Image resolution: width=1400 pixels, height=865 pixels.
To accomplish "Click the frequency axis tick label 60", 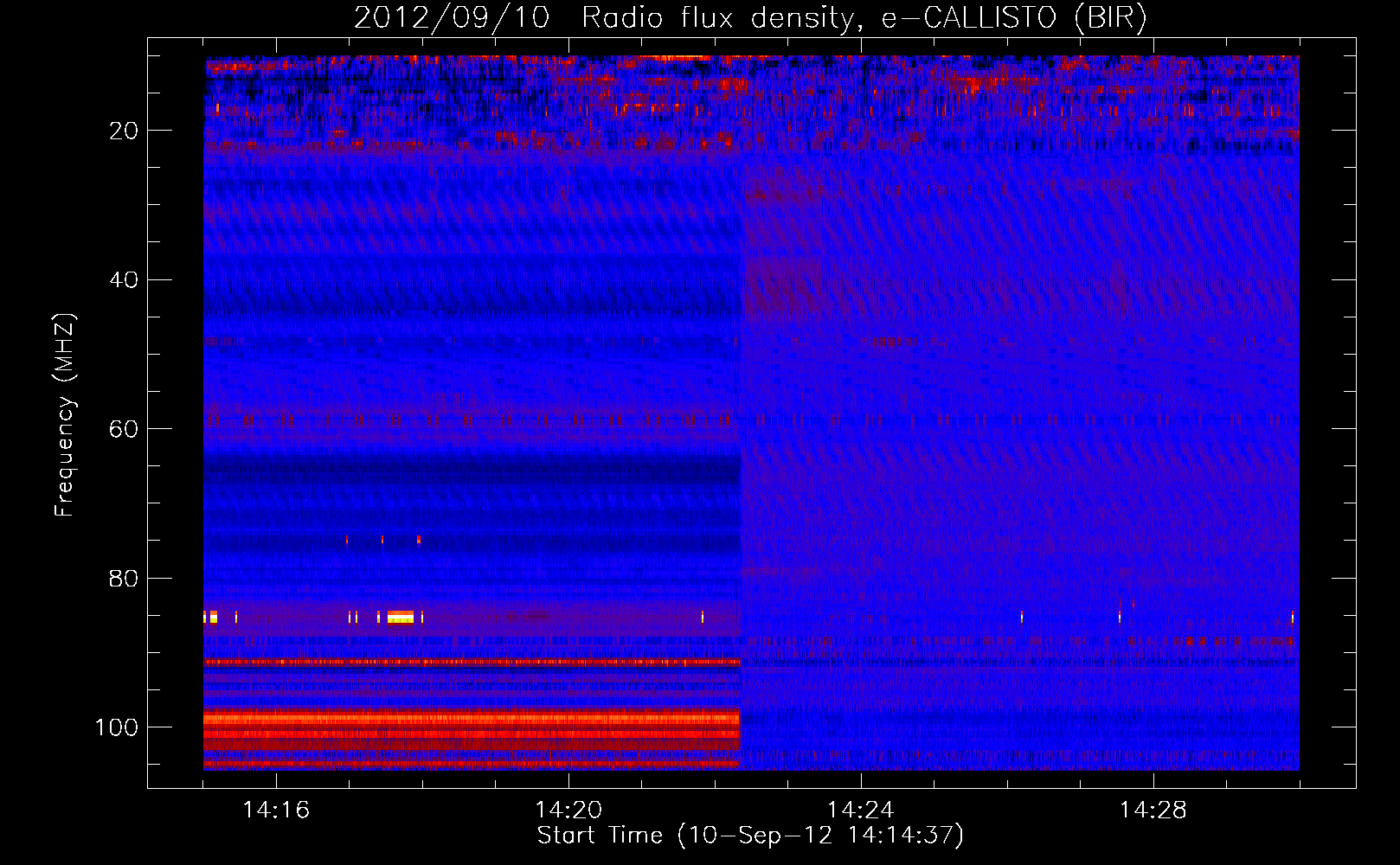I will (125, 429).
